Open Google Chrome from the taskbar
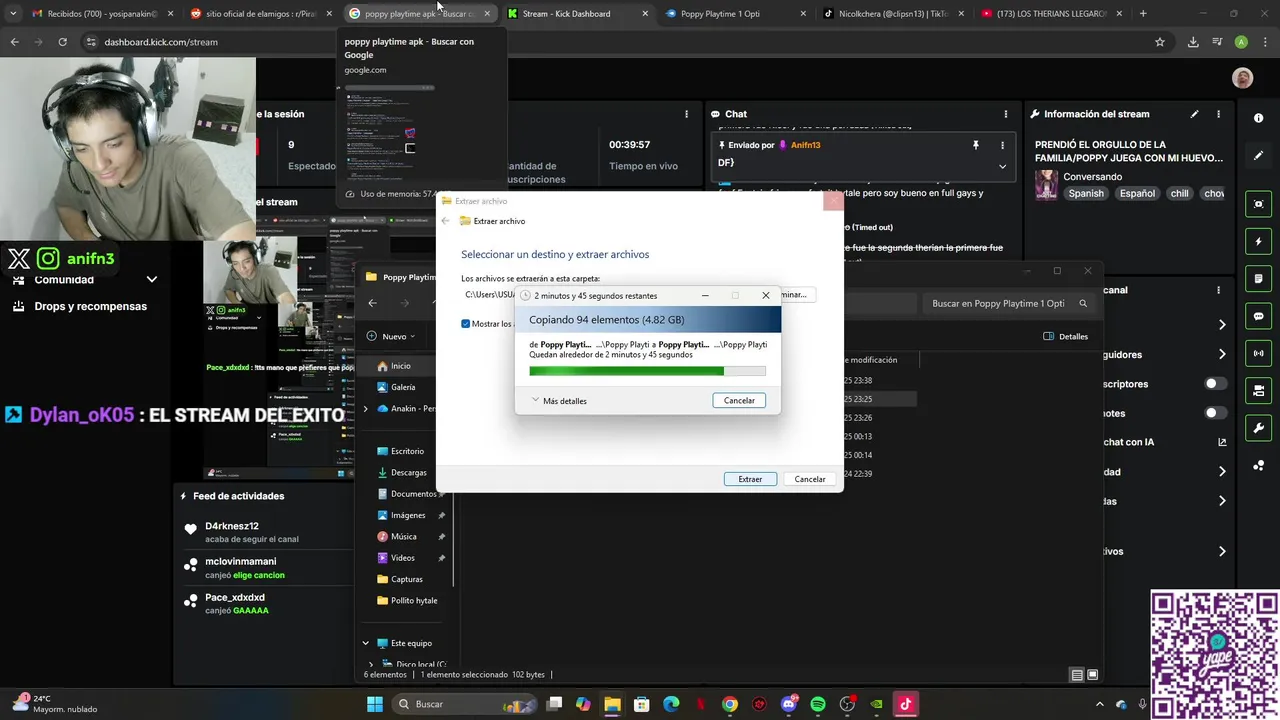The image size is (1280, 720). coord(730,704)
